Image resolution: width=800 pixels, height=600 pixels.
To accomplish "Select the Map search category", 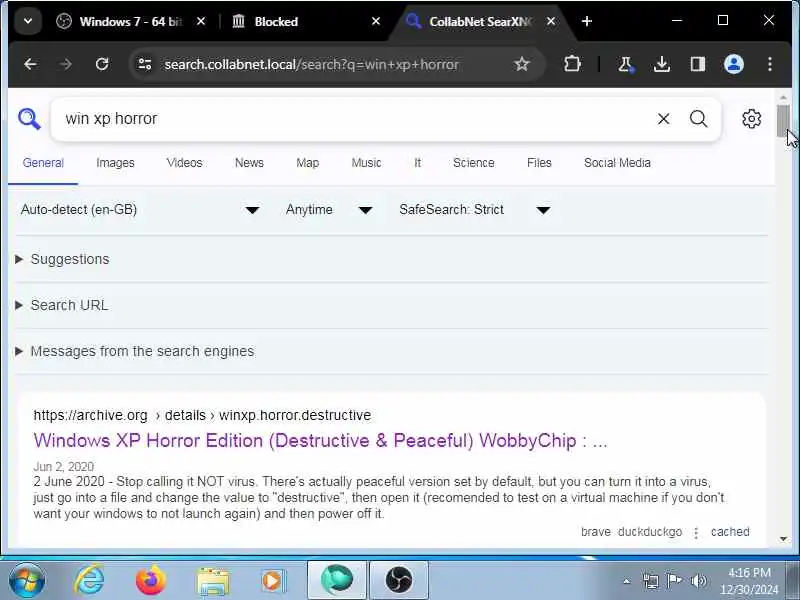I will (x=308, y=163).
